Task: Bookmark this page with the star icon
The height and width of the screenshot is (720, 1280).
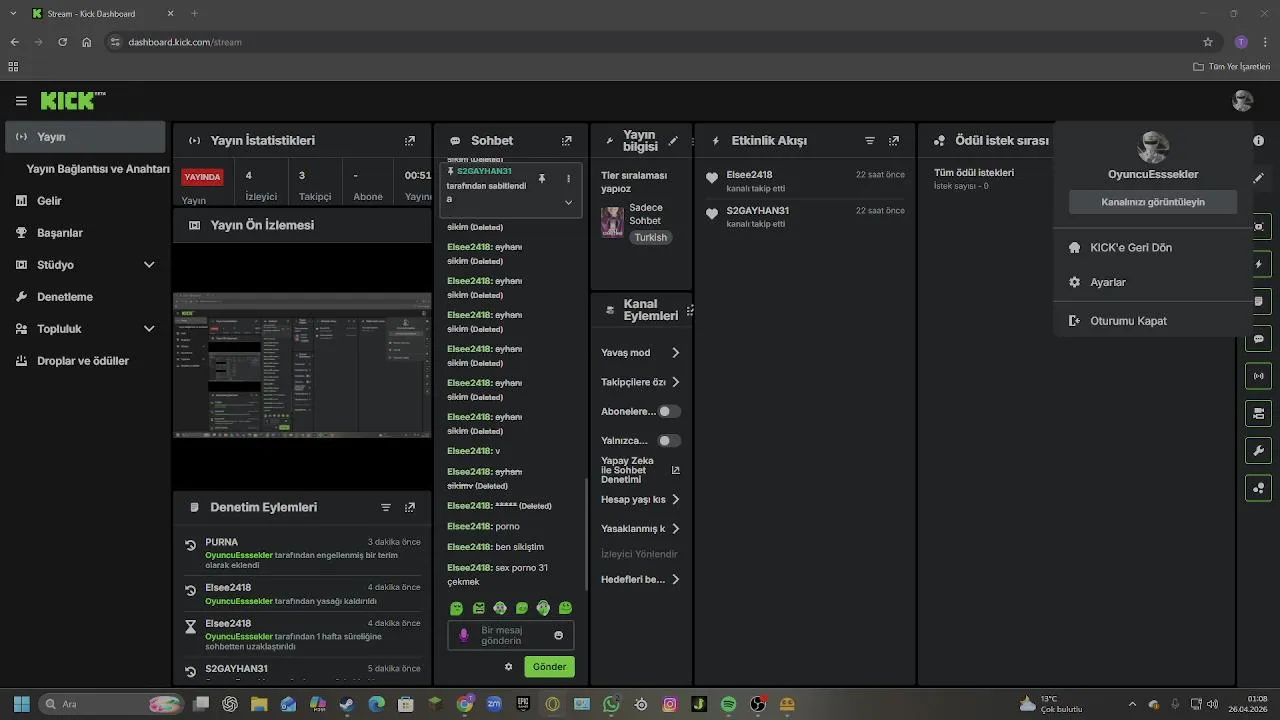Action: (1208, 42)
